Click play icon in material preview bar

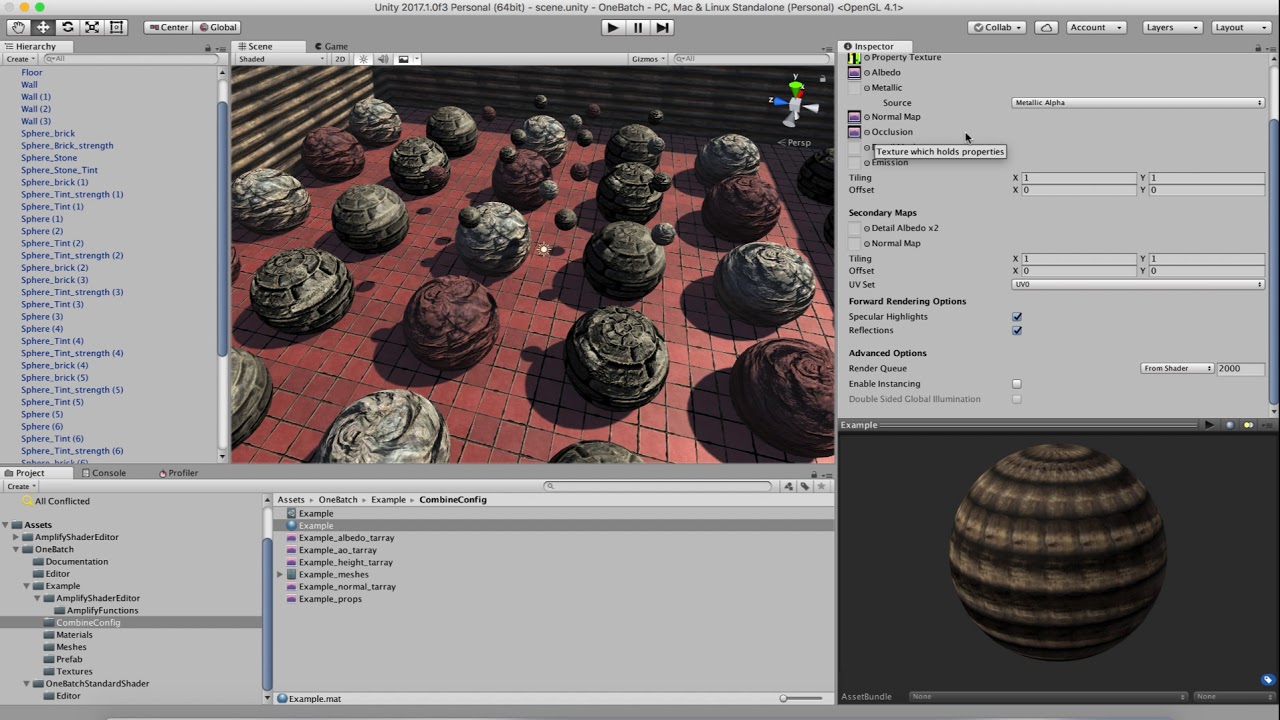1209,425
